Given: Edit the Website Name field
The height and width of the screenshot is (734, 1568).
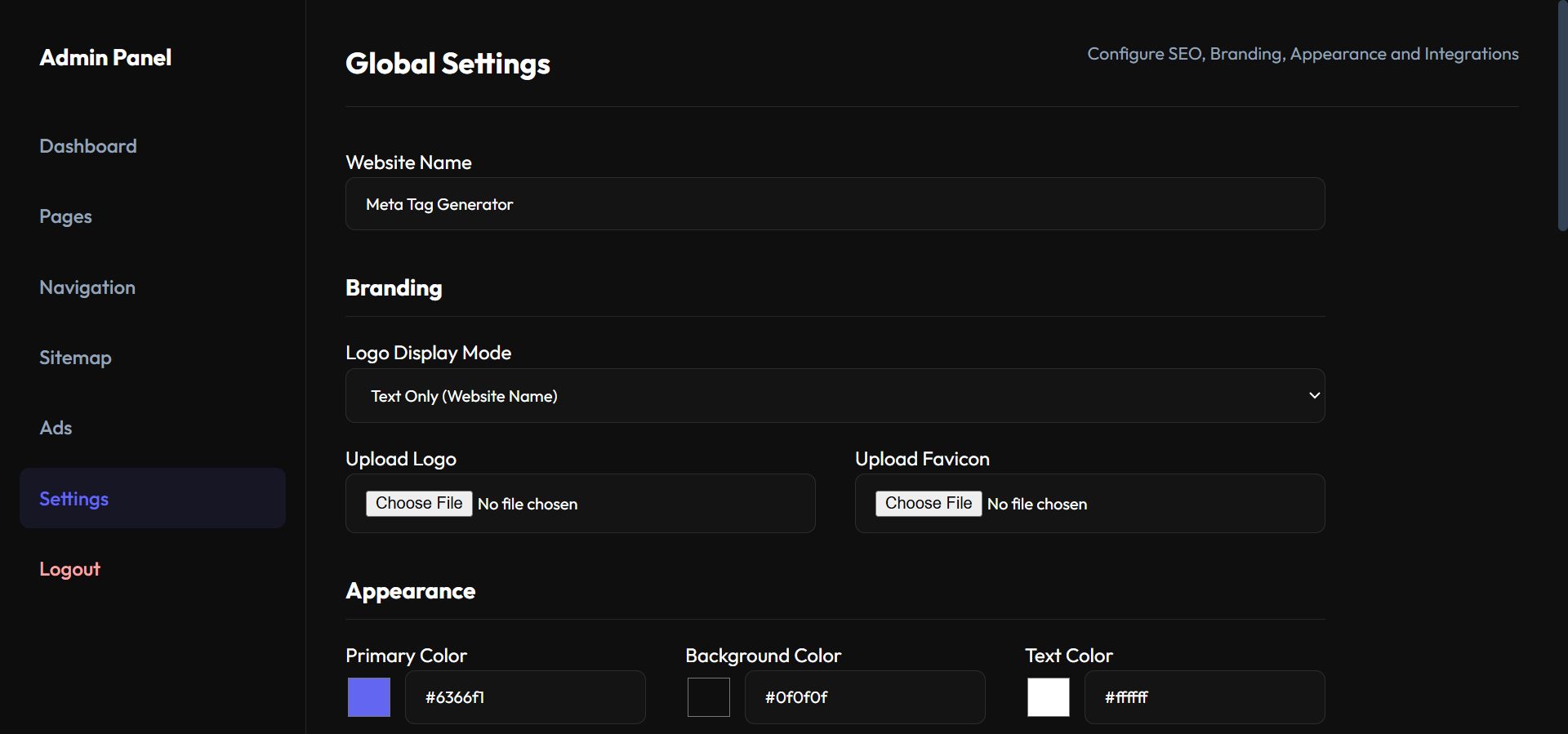Looking at the screenshot, I should click(835, 204).
